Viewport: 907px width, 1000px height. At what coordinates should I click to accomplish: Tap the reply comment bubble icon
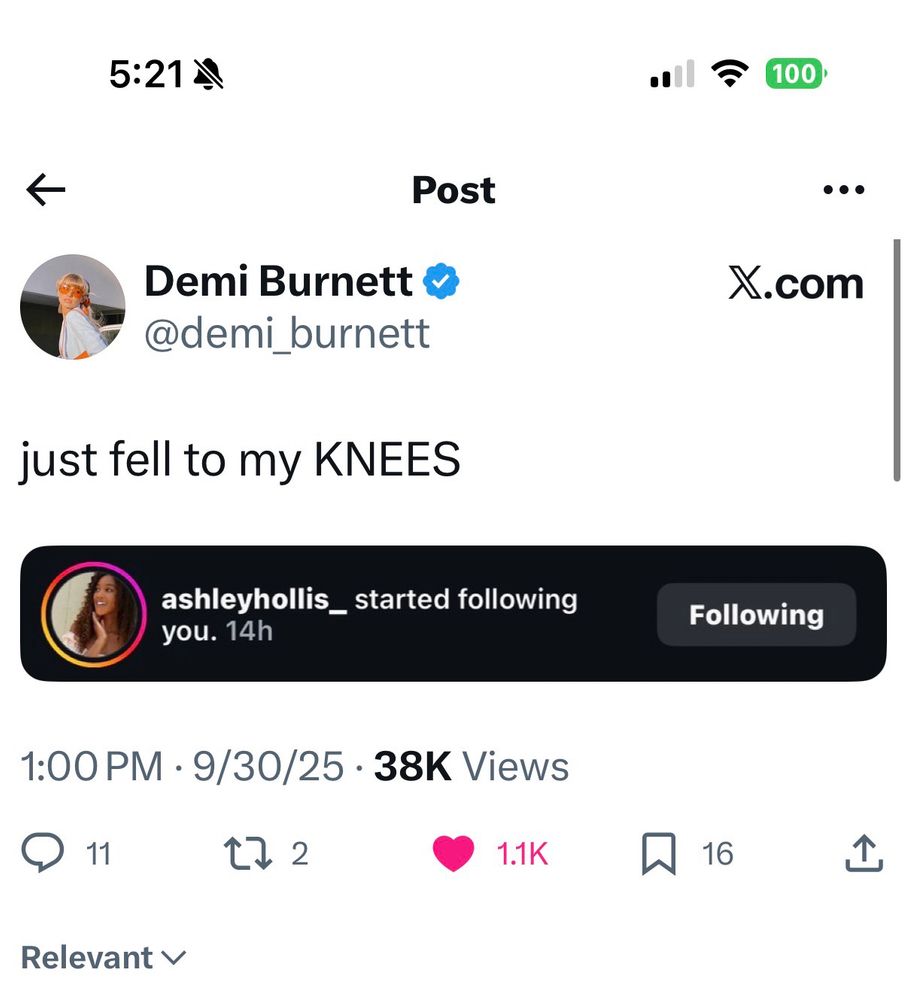[42, 854]
